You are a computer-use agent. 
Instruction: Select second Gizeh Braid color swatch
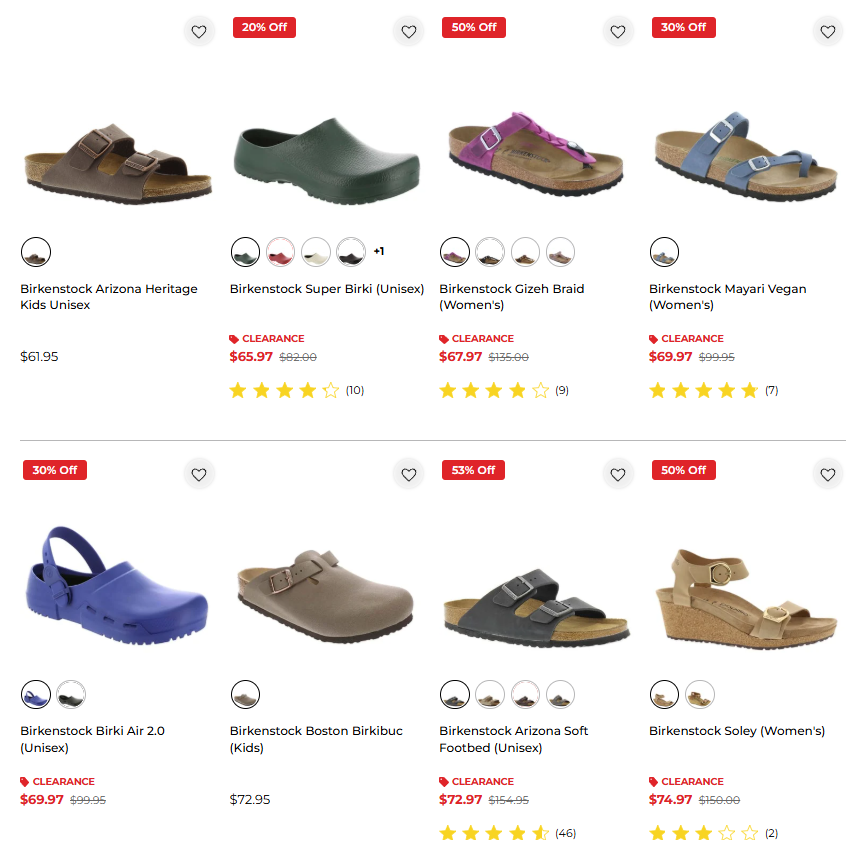point(490,252)
